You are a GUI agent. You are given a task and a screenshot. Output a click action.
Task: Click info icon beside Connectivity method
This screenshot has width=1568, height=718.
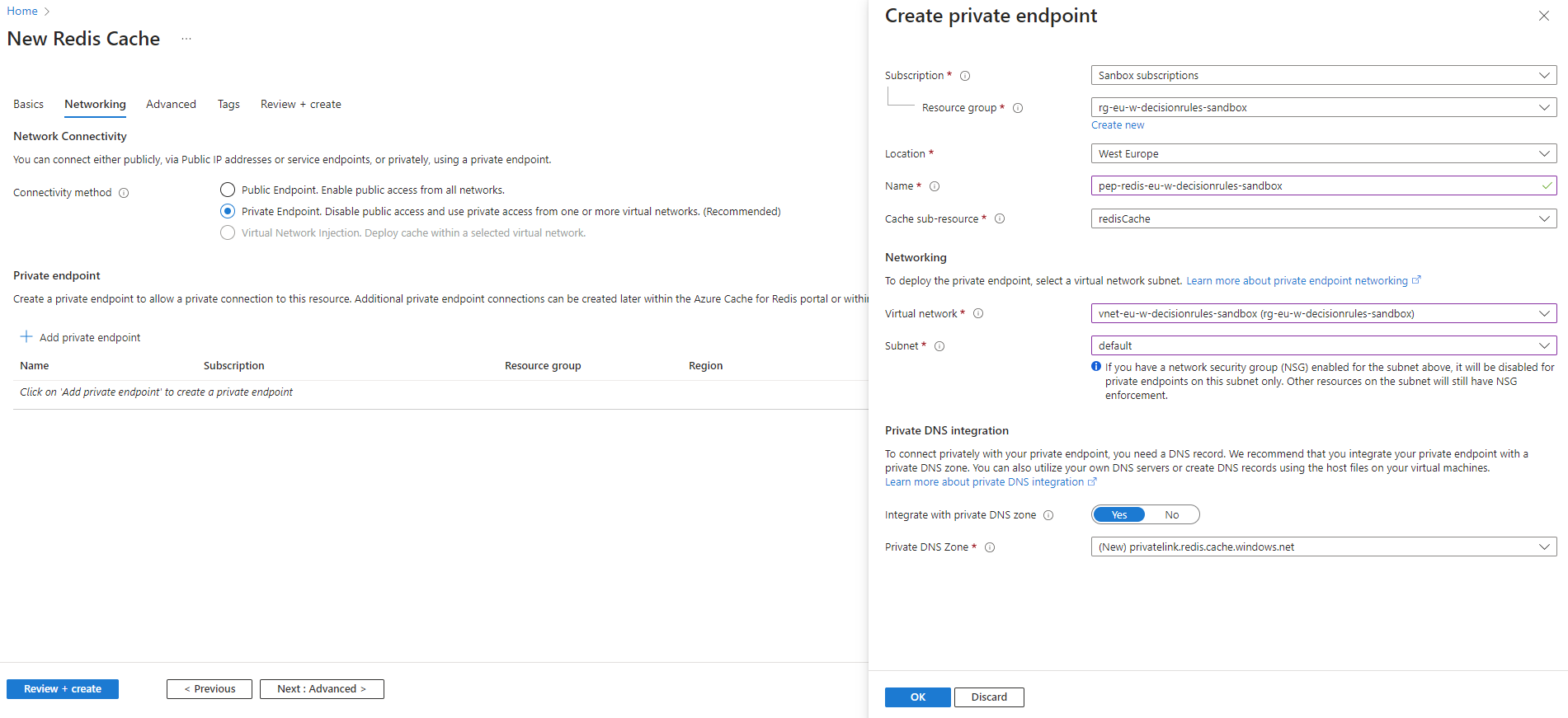point(124,193)
